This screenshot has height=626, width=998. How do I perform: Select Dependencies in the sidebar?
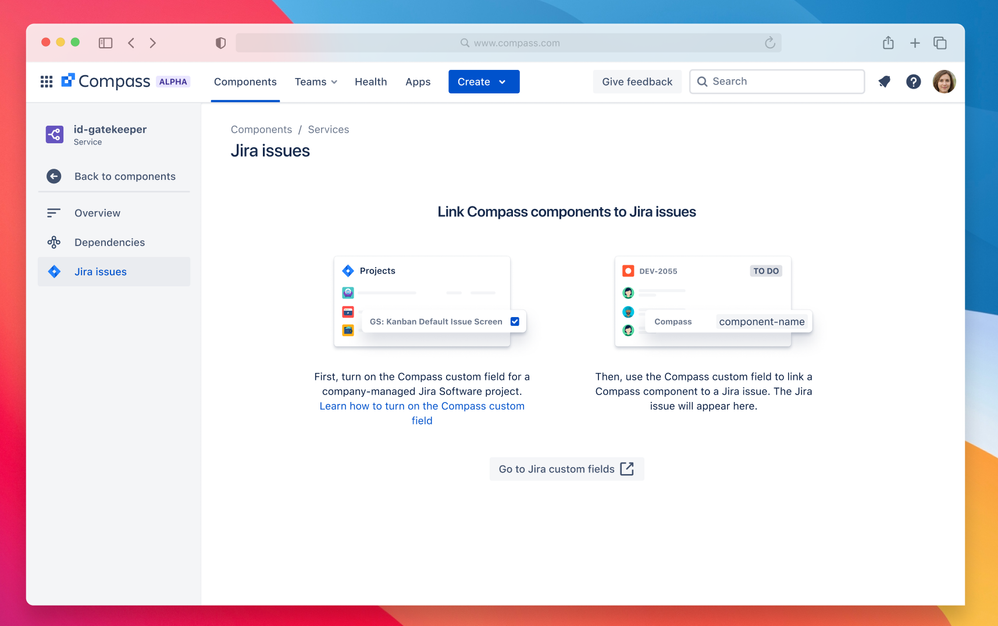tap(114, 242)
